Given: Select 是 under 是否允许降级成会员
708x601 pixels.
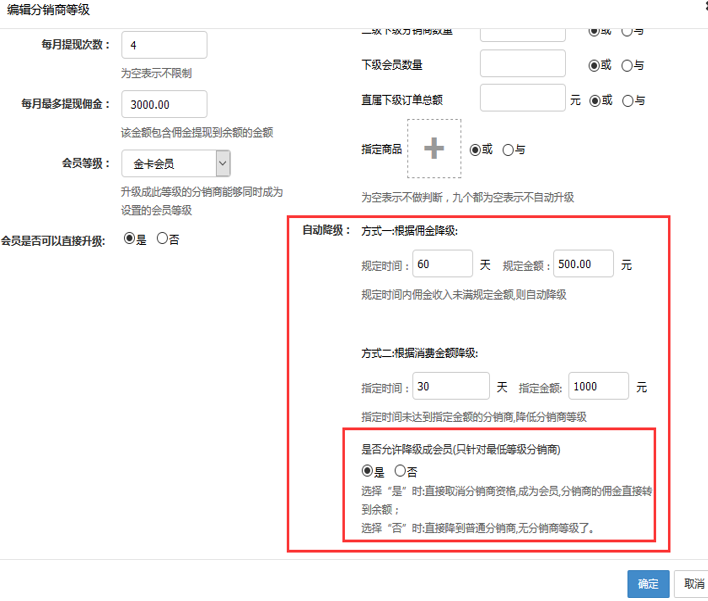Looking at the screenshot, I should (367, 470).
